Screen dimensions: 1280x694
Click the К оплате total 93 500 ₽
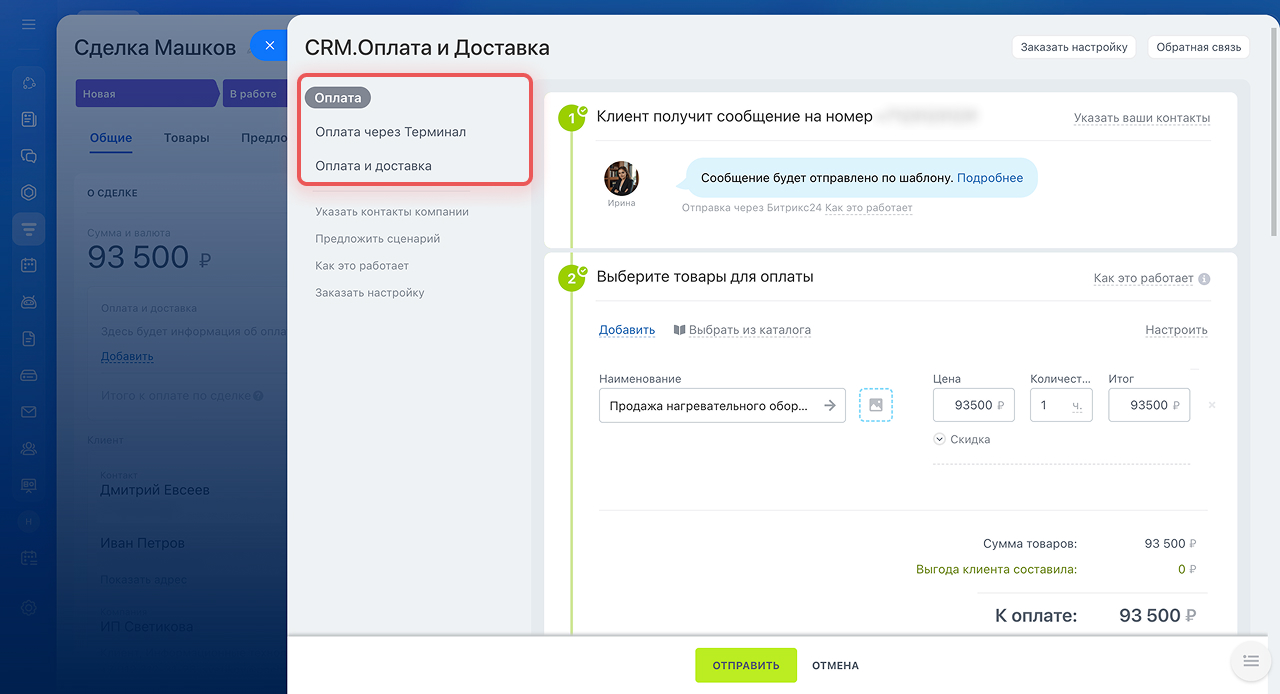1157,616
